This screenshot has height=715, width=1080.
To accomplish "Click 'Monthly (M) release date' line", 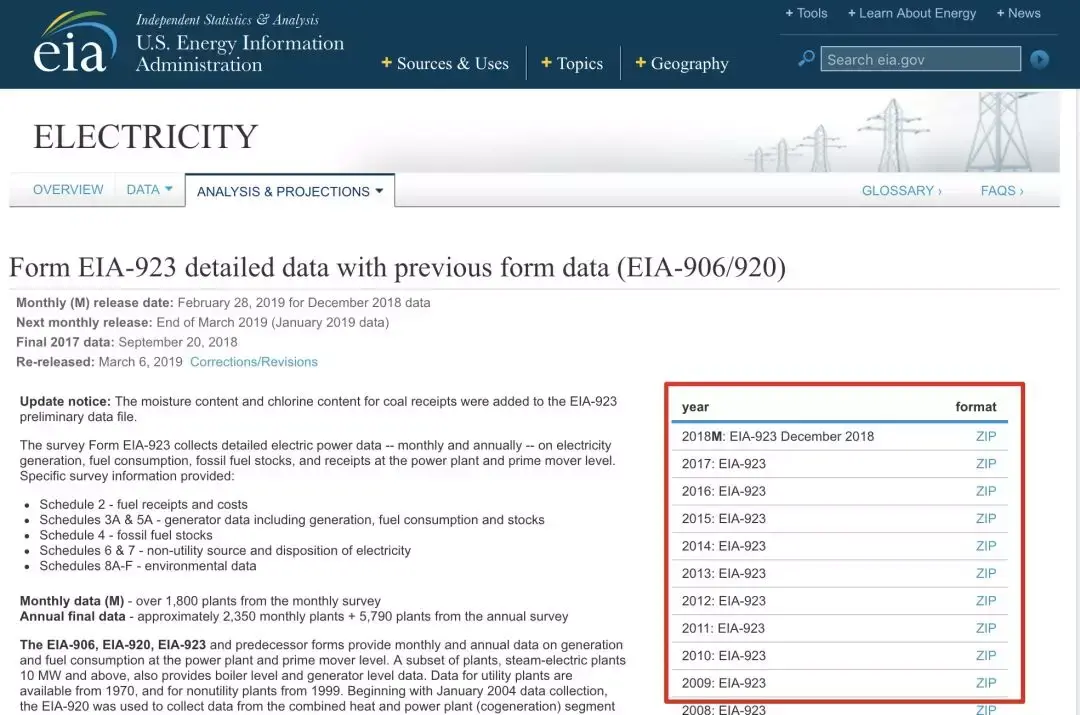I will click(223, 302).
